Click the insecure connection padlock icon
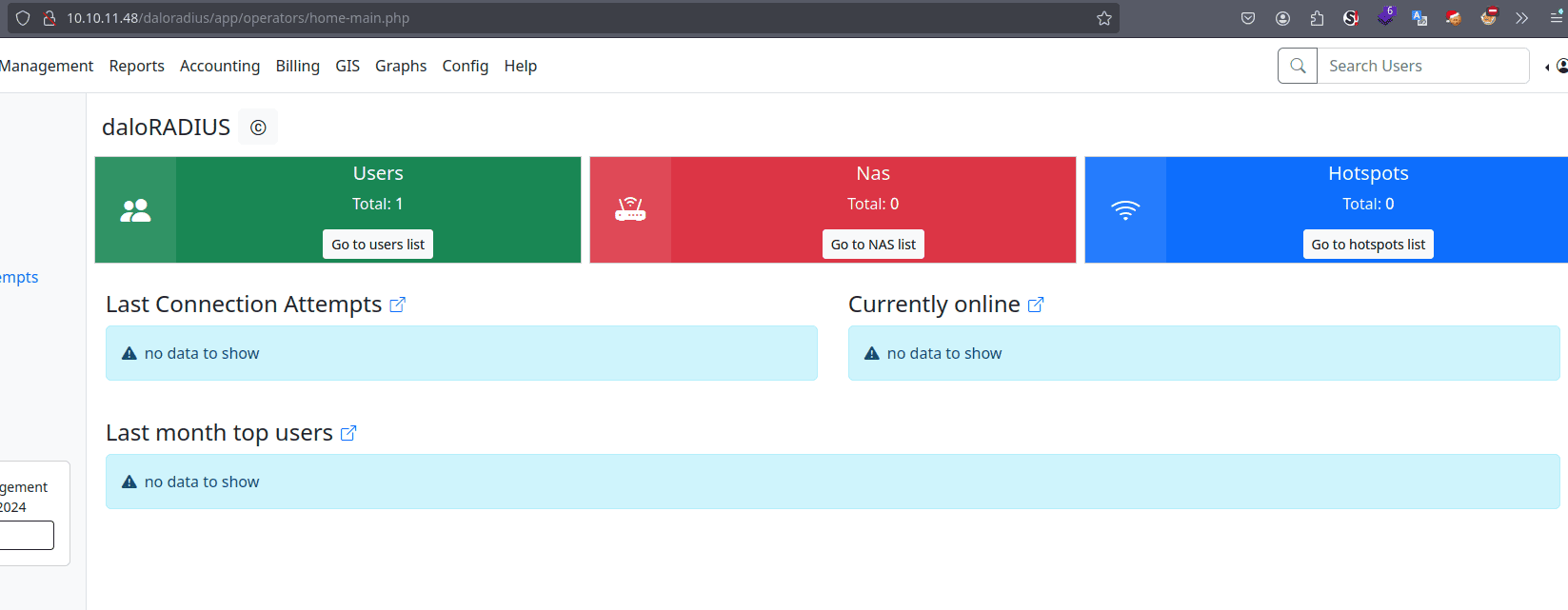 (x=50, y=18)
